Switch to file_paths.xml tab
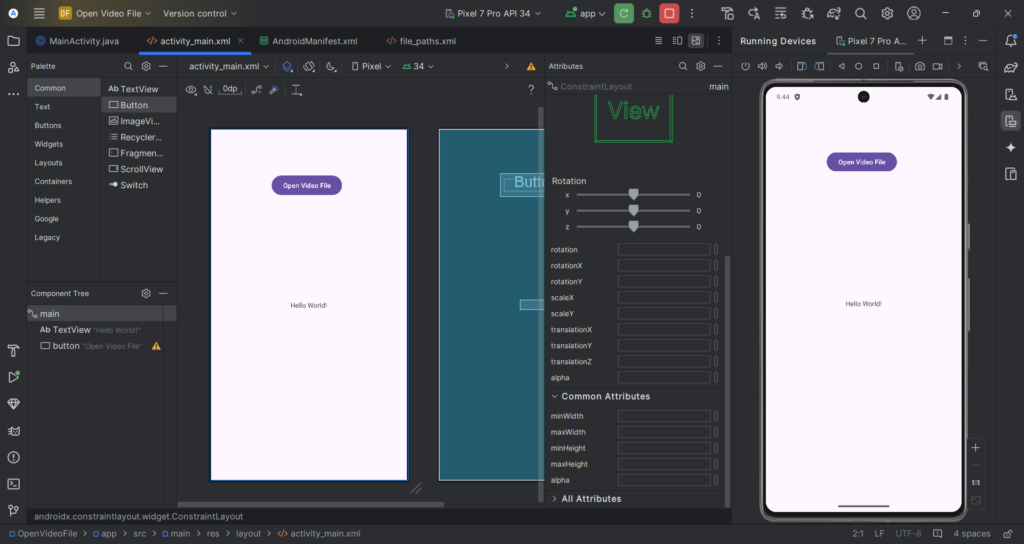The image size is (1024, 544). (x=421, y=40)
